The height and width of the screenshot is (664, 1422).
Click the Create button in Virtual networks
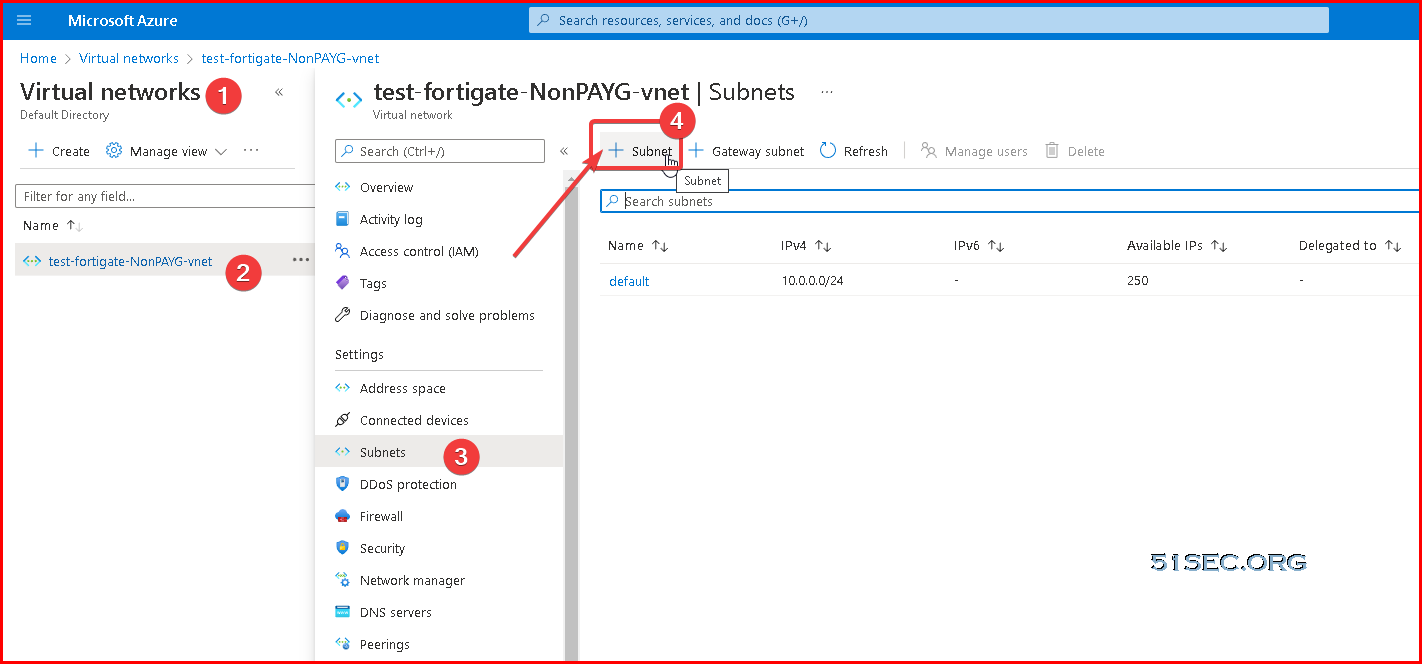pyautogui.click(x=59, y=151)
